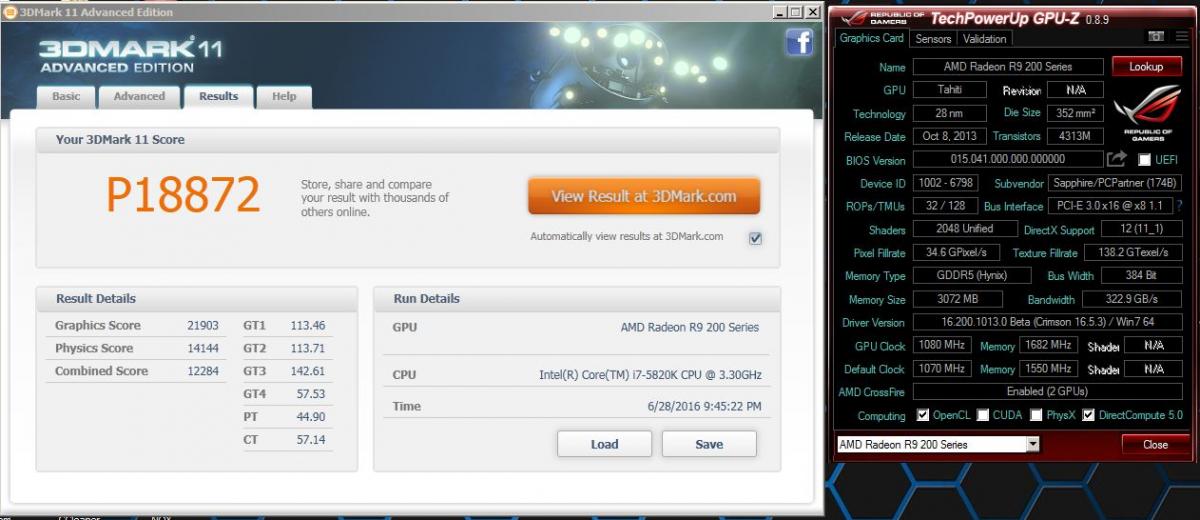Click the GPU value Tahiti
Screen dimensions: 1200x520
[949, 90]
